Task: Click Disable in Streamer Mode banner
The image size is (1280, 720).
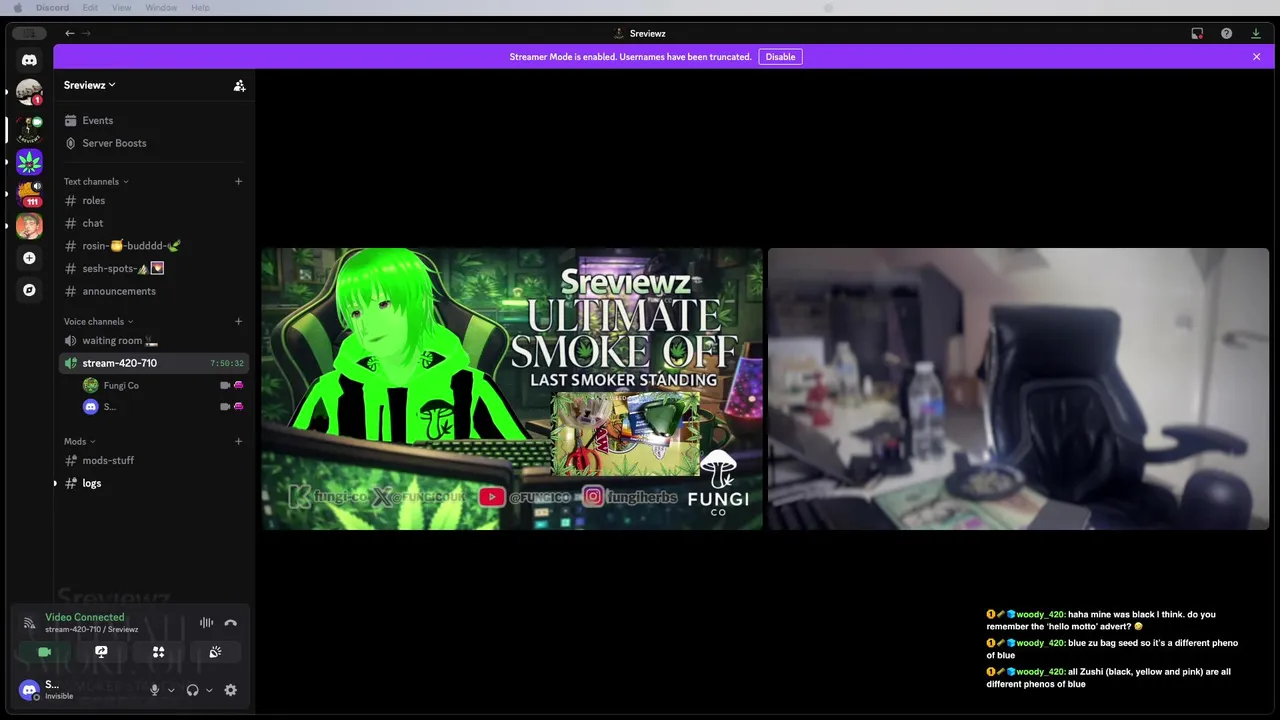Action: click(x=780, y=57)
